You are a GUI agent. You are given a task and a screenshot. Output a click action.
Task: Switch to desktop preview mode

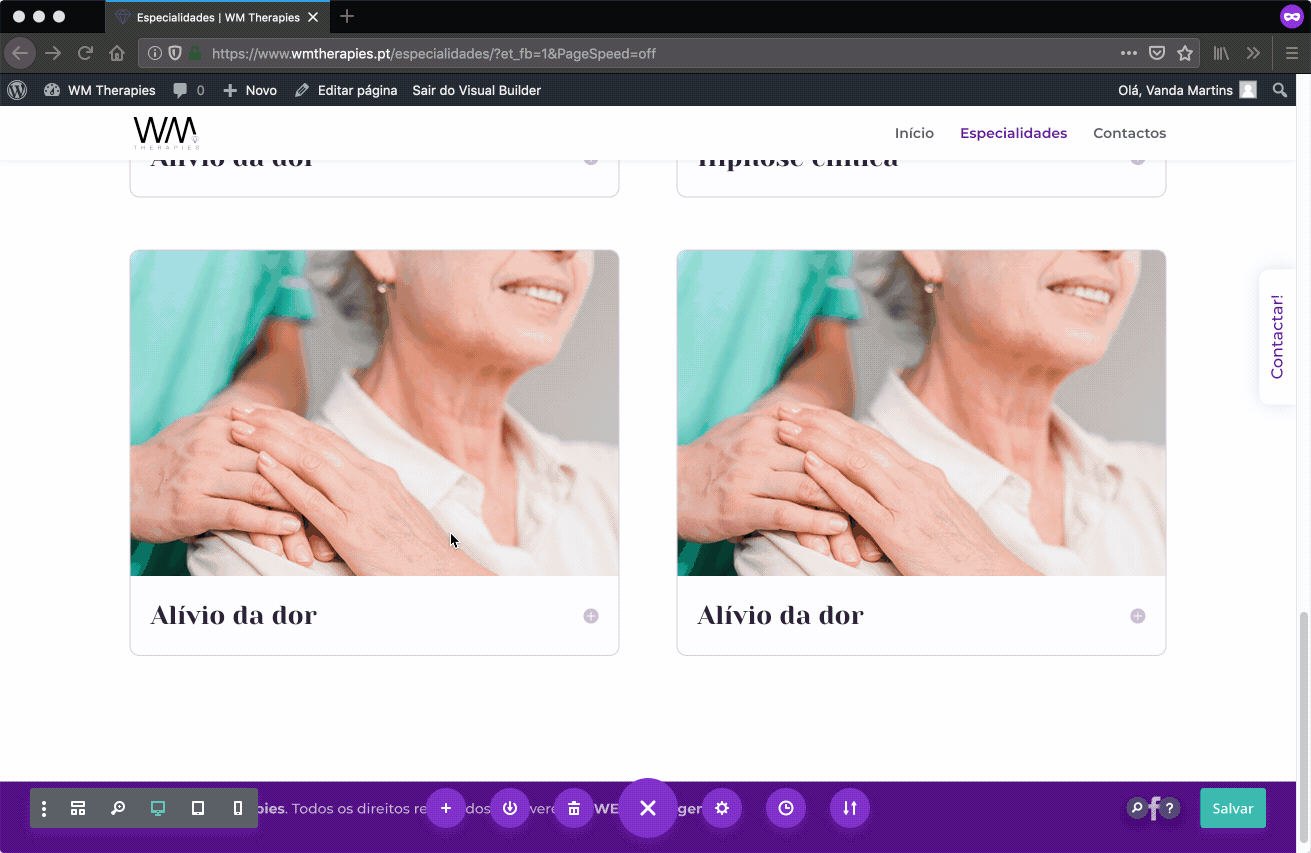(x=158, y=808)
